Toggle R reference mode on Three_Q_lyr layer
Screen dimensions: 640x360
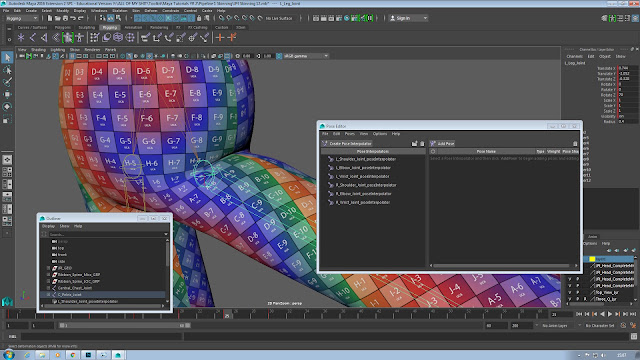click(585, 299)
